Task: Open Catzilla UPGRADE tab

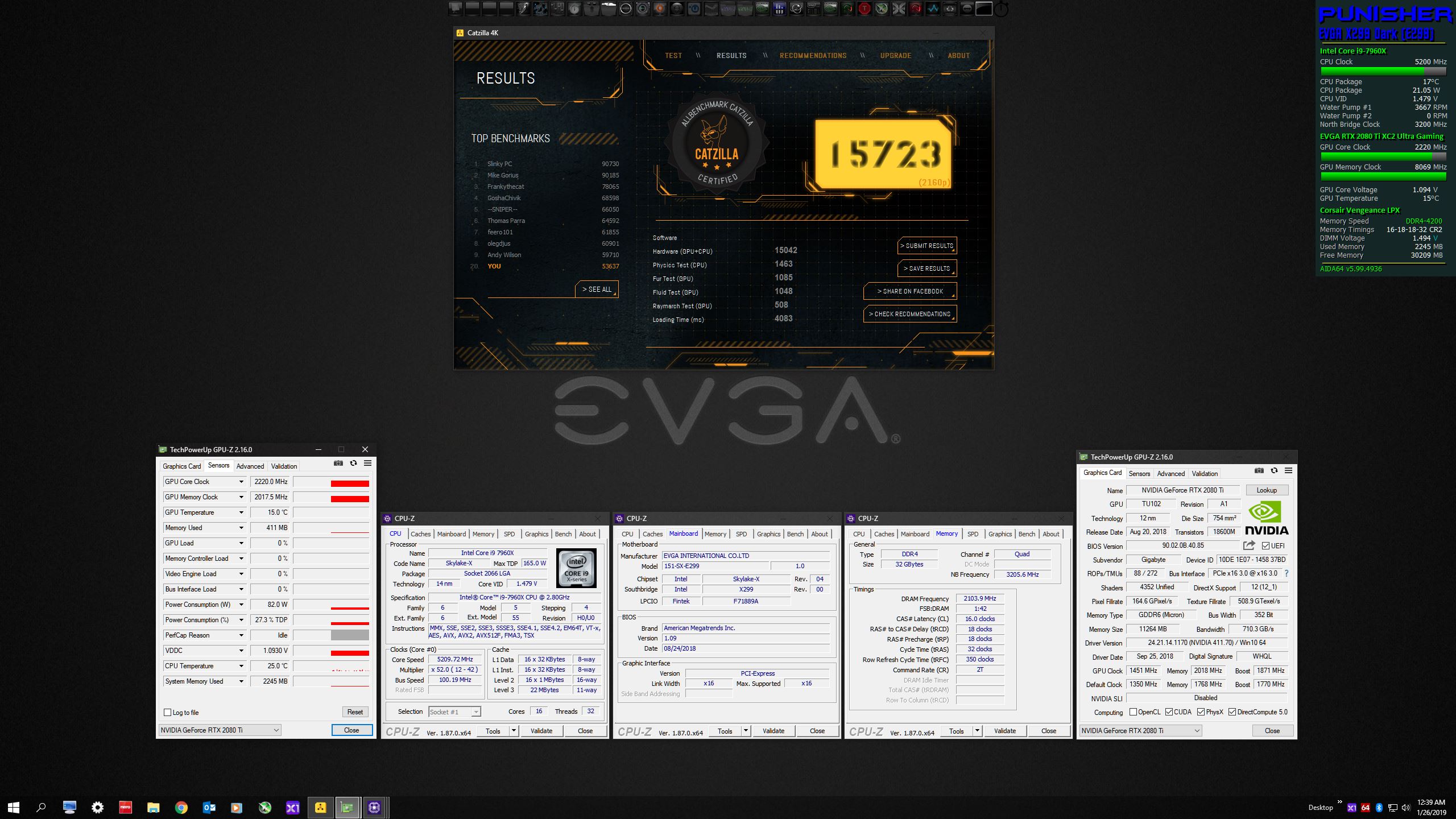Action: click(x=896, y=56)
